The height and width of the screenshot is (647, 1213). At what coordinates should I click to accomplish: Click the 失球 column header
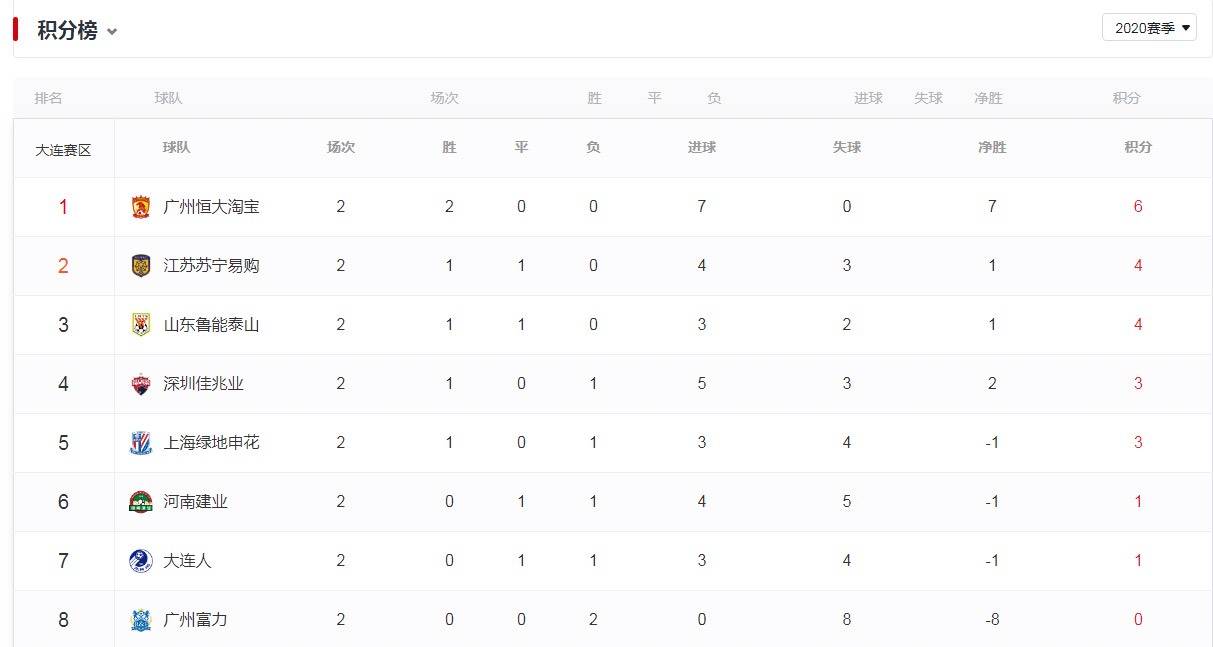point(846,147)
